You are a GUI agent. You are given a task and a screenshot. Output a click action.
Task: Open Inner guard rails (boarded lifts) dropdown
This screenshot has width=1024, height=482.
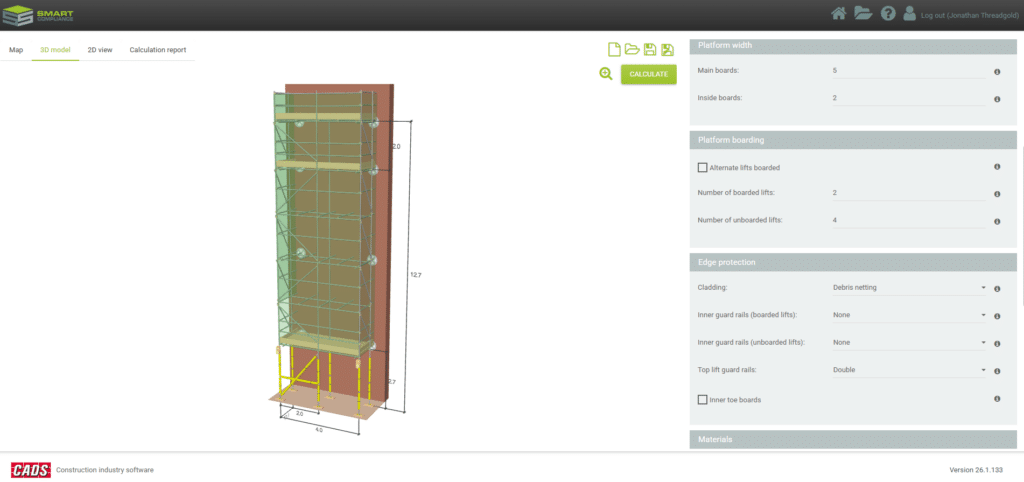908,315
